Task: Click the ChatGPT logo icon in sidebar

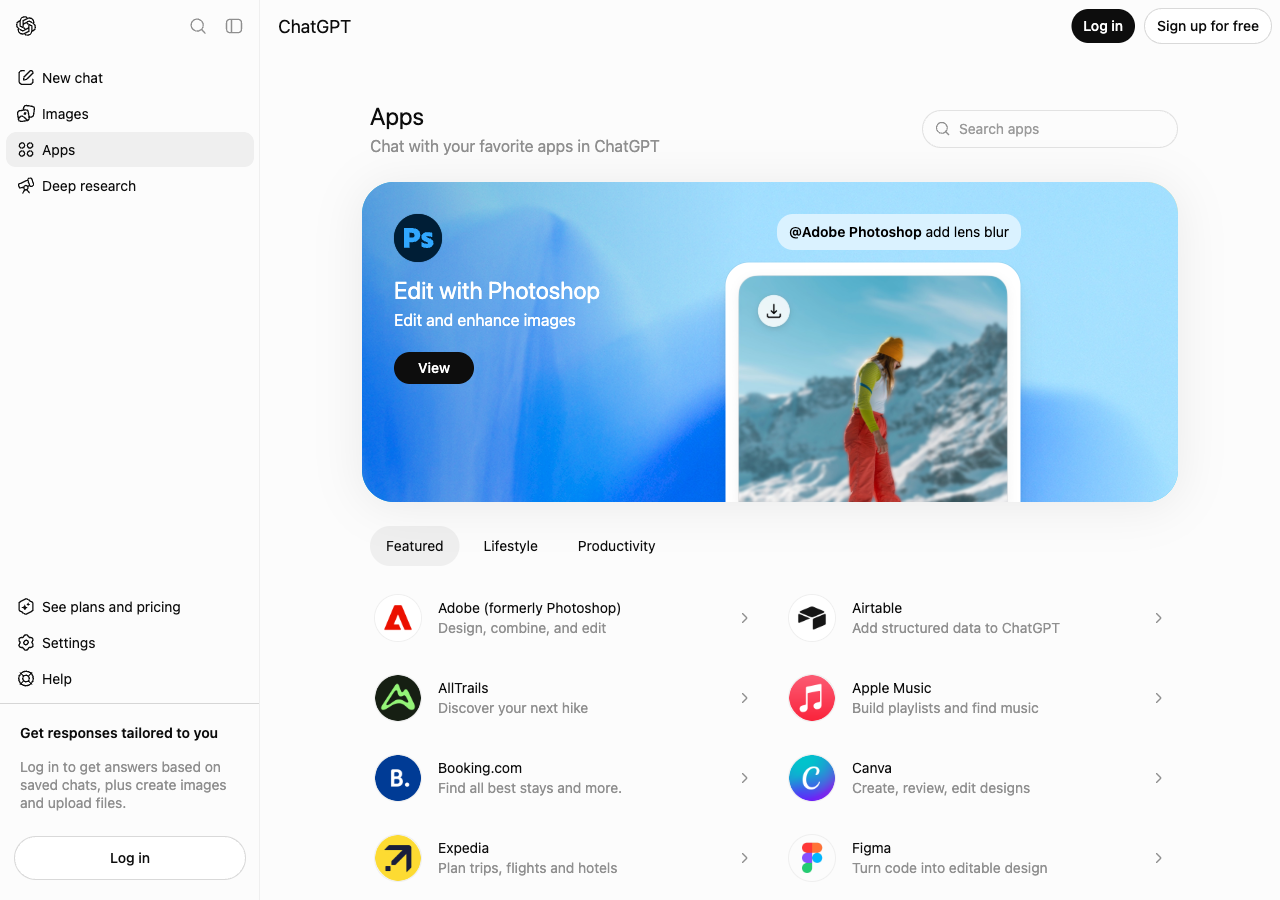Action: coord(26,26)
